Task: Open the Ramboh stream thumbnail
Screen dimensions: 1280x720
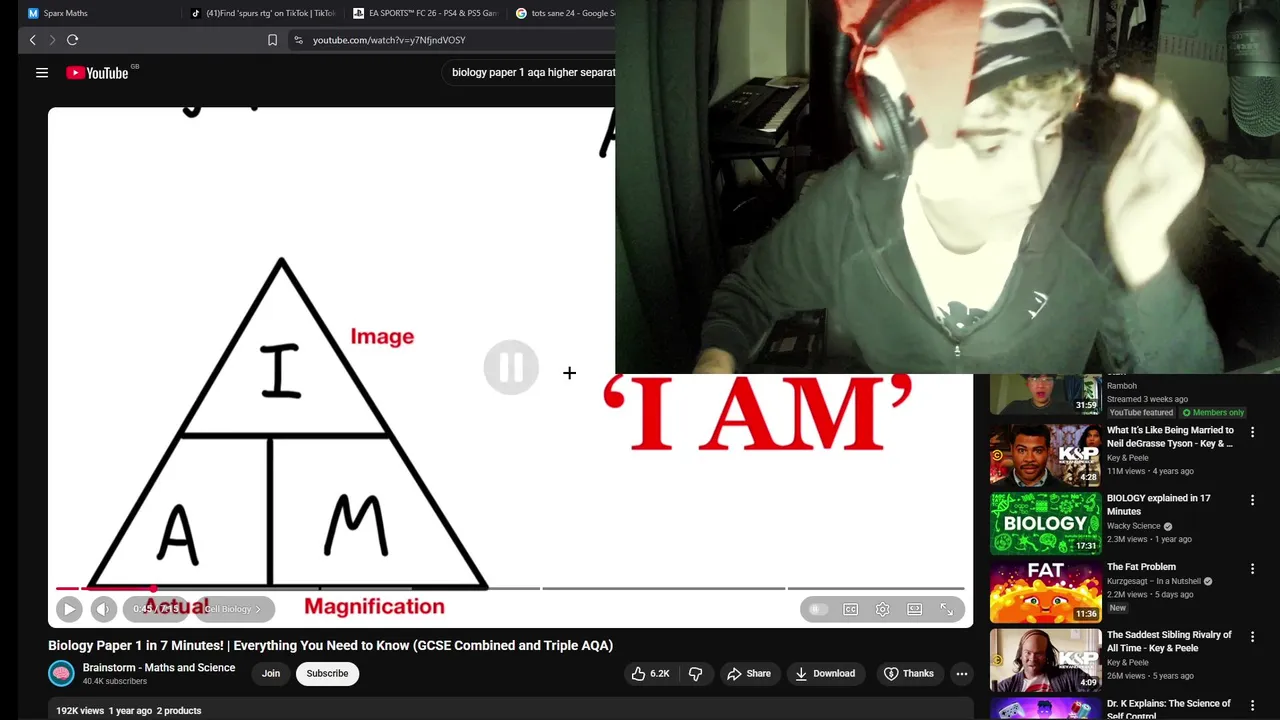Action: (x=1045, y=394)
